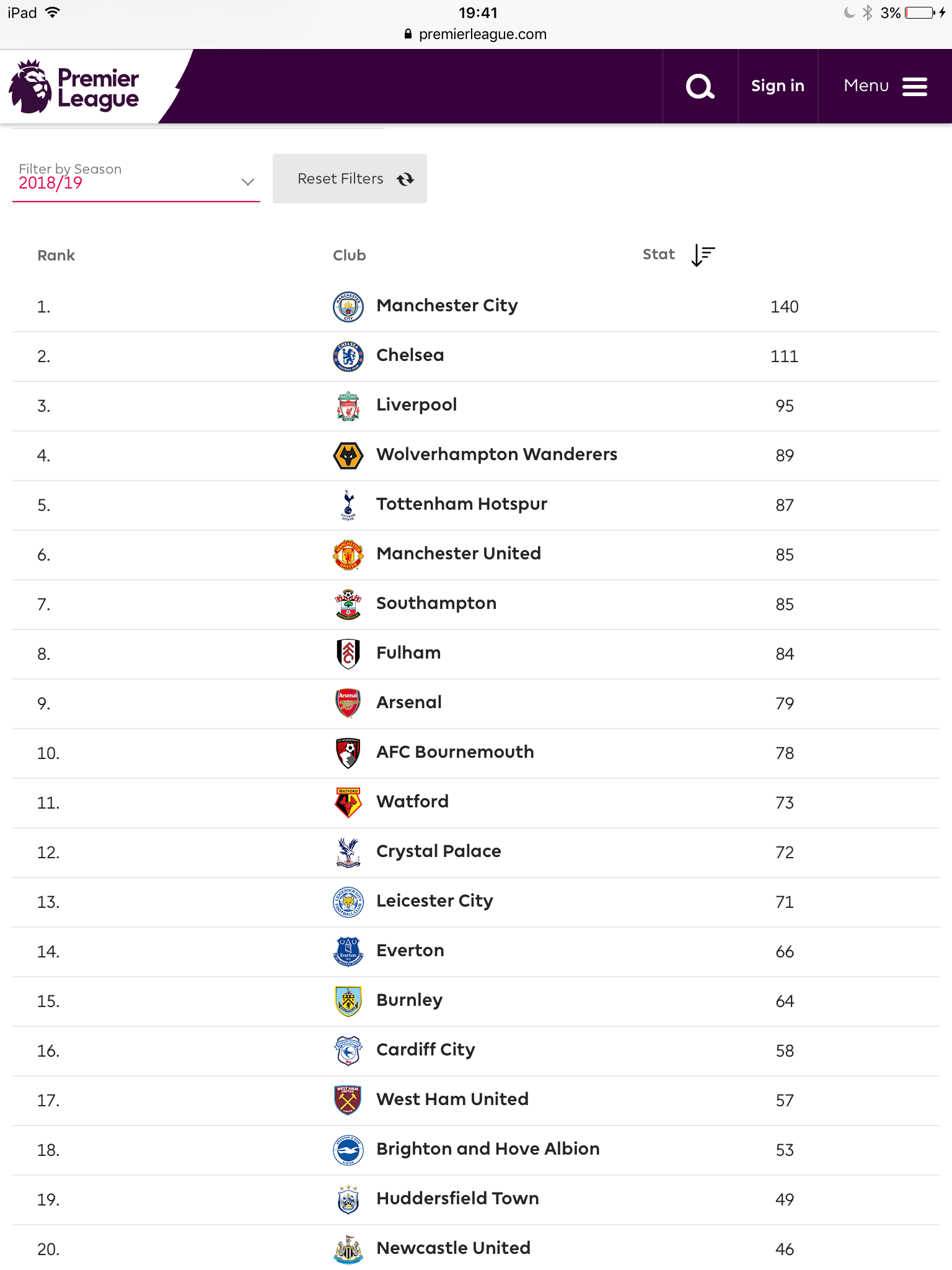Tap the Arsenal cannon crest
The height and width of the screenshot is (1270, 952).
[348, 703]
